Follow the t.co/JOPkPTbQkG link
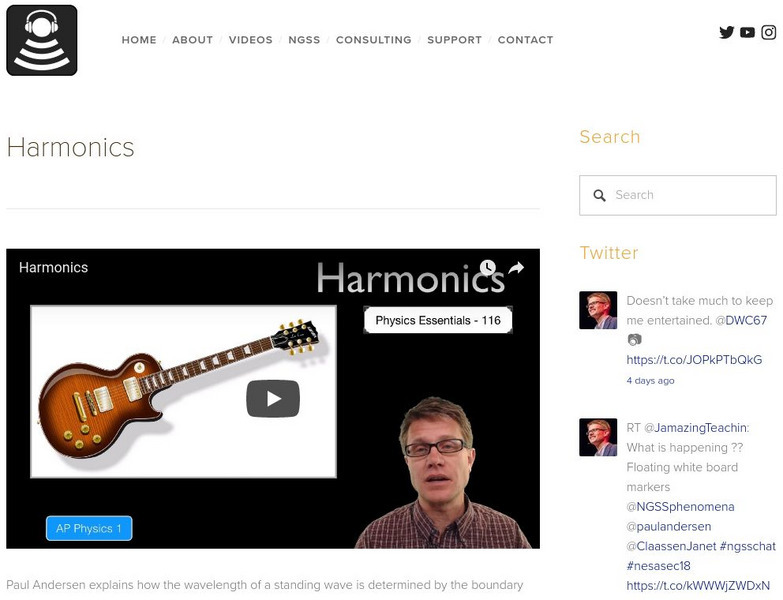Image resolution: width=783 pixels, height=600 pixels. click(x=694, y=360)
